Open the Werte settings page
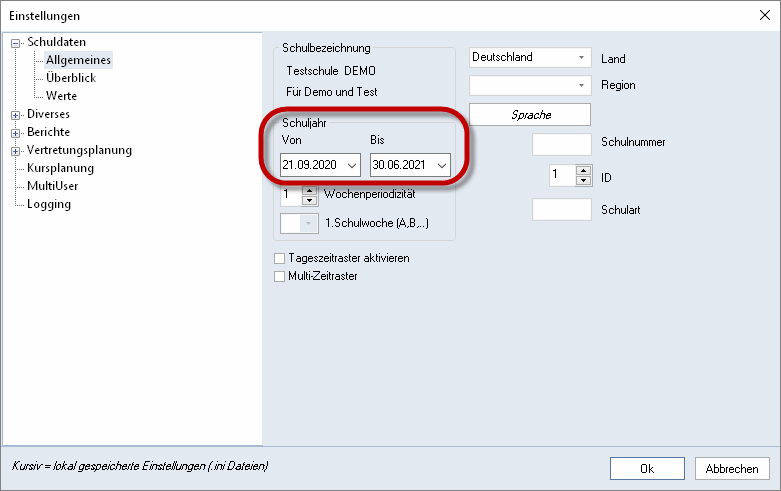Viewport: 781px width, 491px height. (x=61, y=96)
